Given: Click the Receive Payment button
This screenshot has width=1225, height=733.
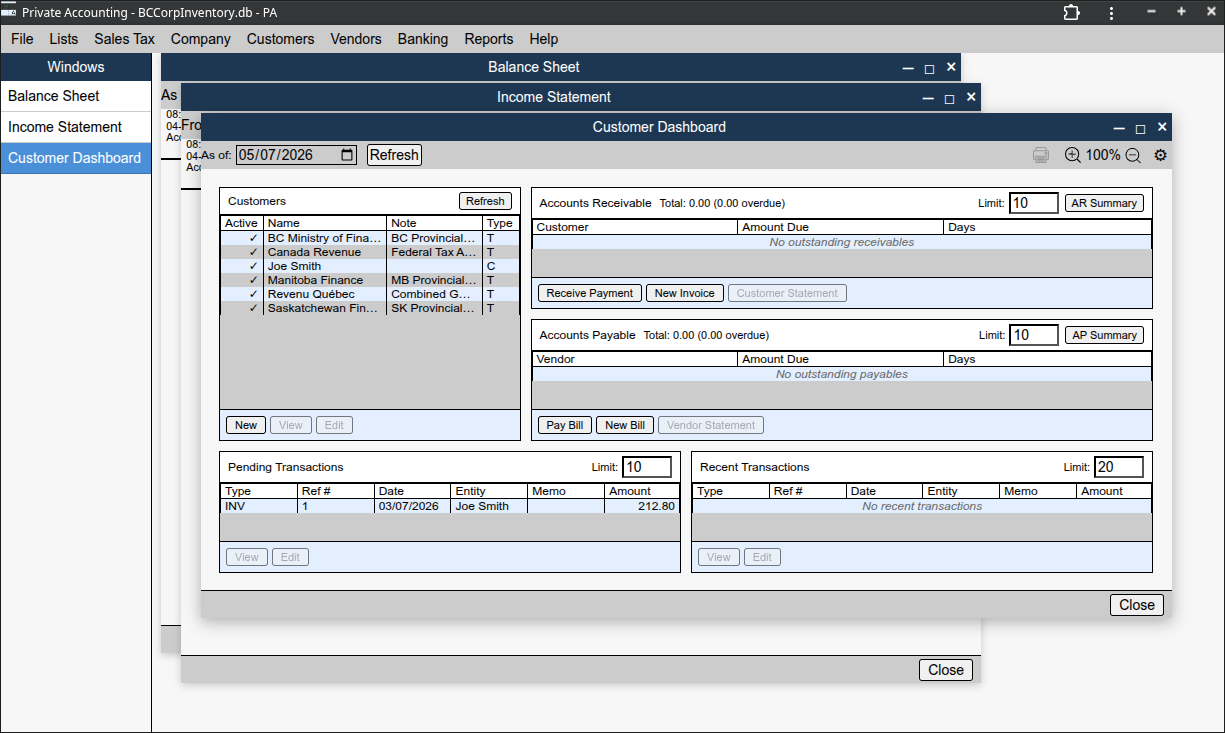Looking at the screenshot, I should 590,293.
